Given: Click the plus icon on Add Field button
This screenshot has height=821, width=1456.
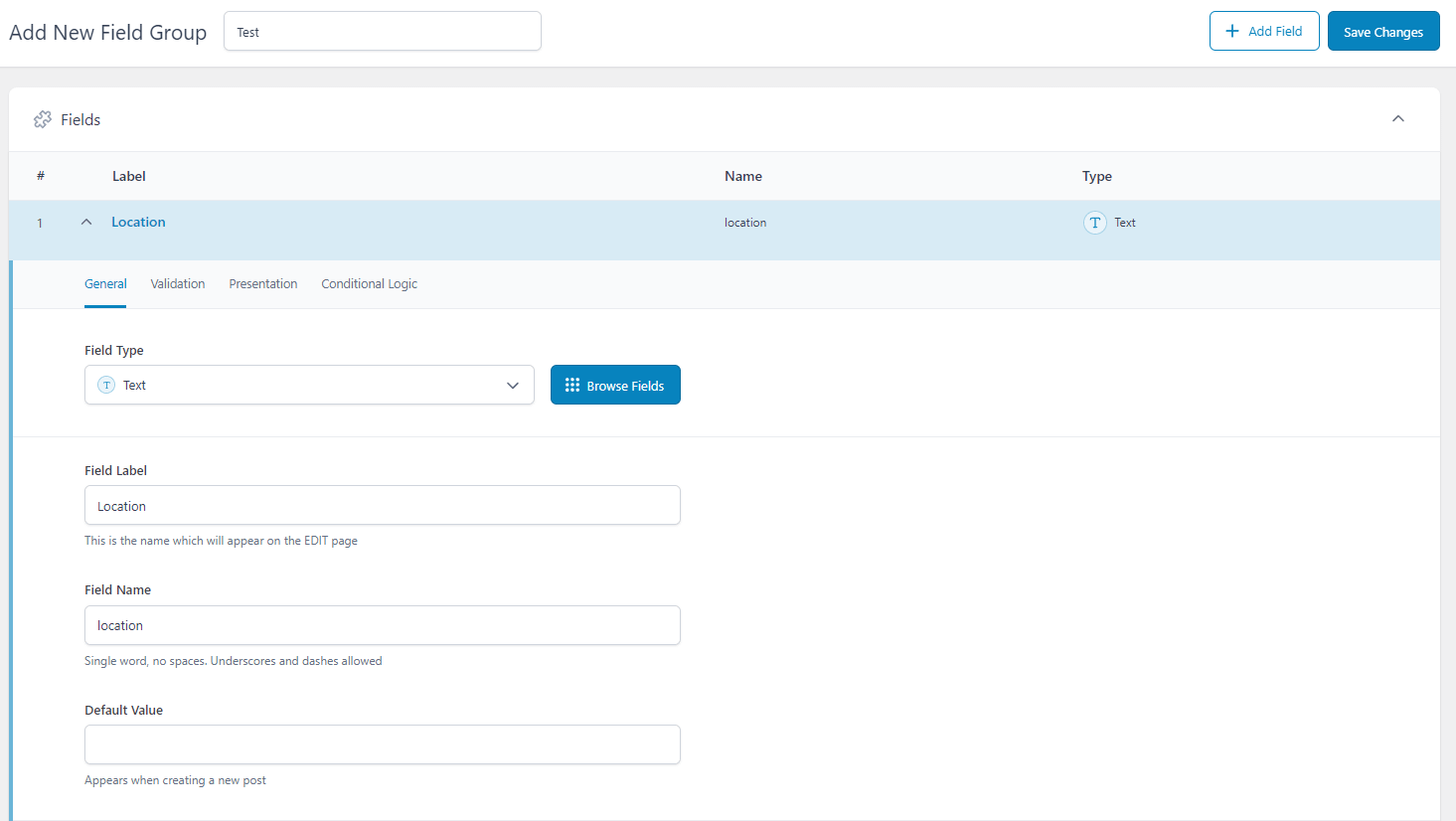Looking at the screenshot, I should 1232,30.
